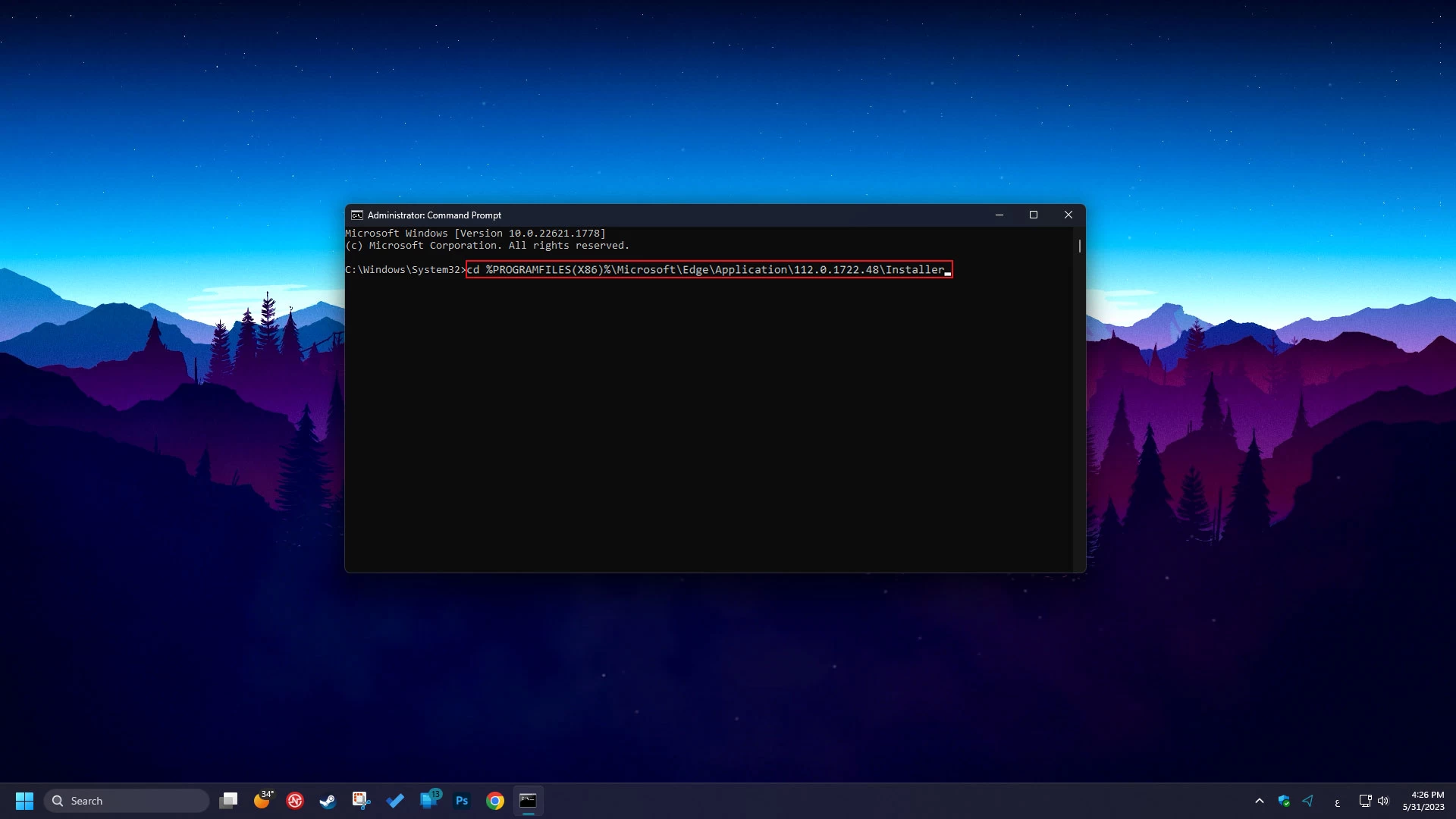
Task: Open the weather widget showing 34°
Action: click(x=263, y=800)
